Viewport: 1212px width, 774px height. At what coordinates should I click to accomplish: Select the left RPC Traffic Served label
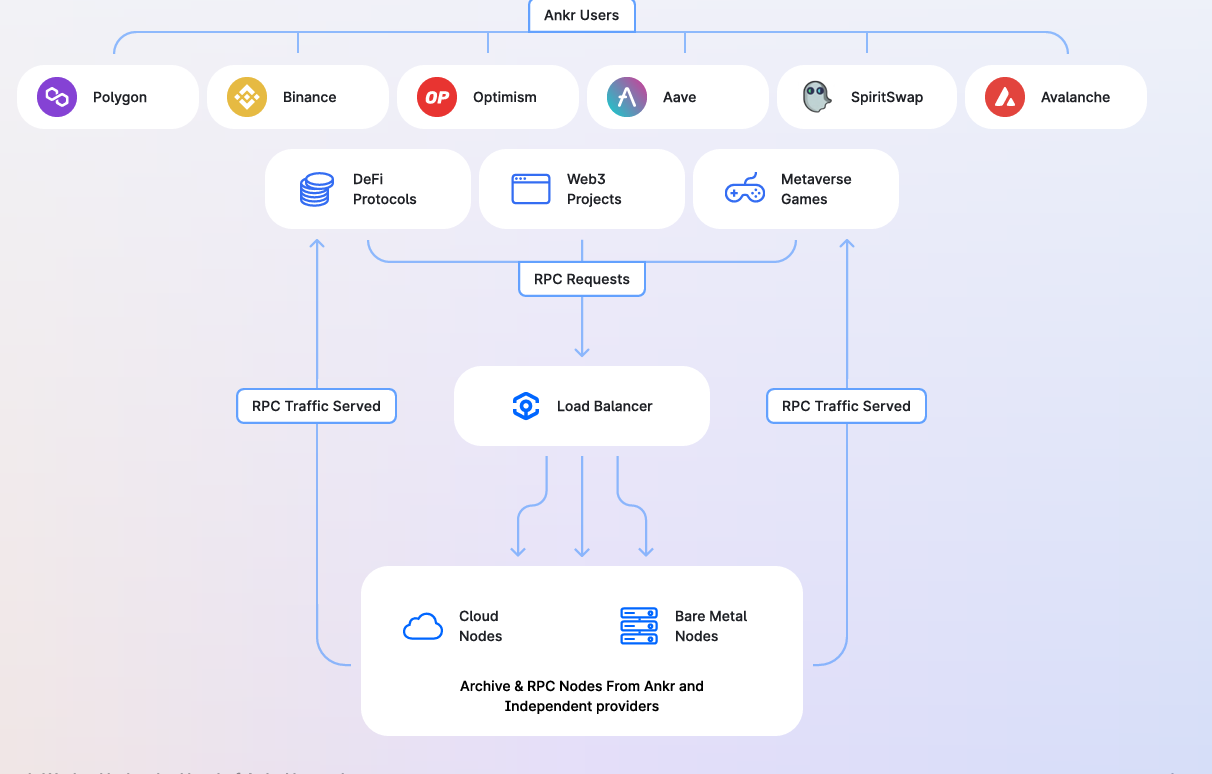click(x=316, y=406)
